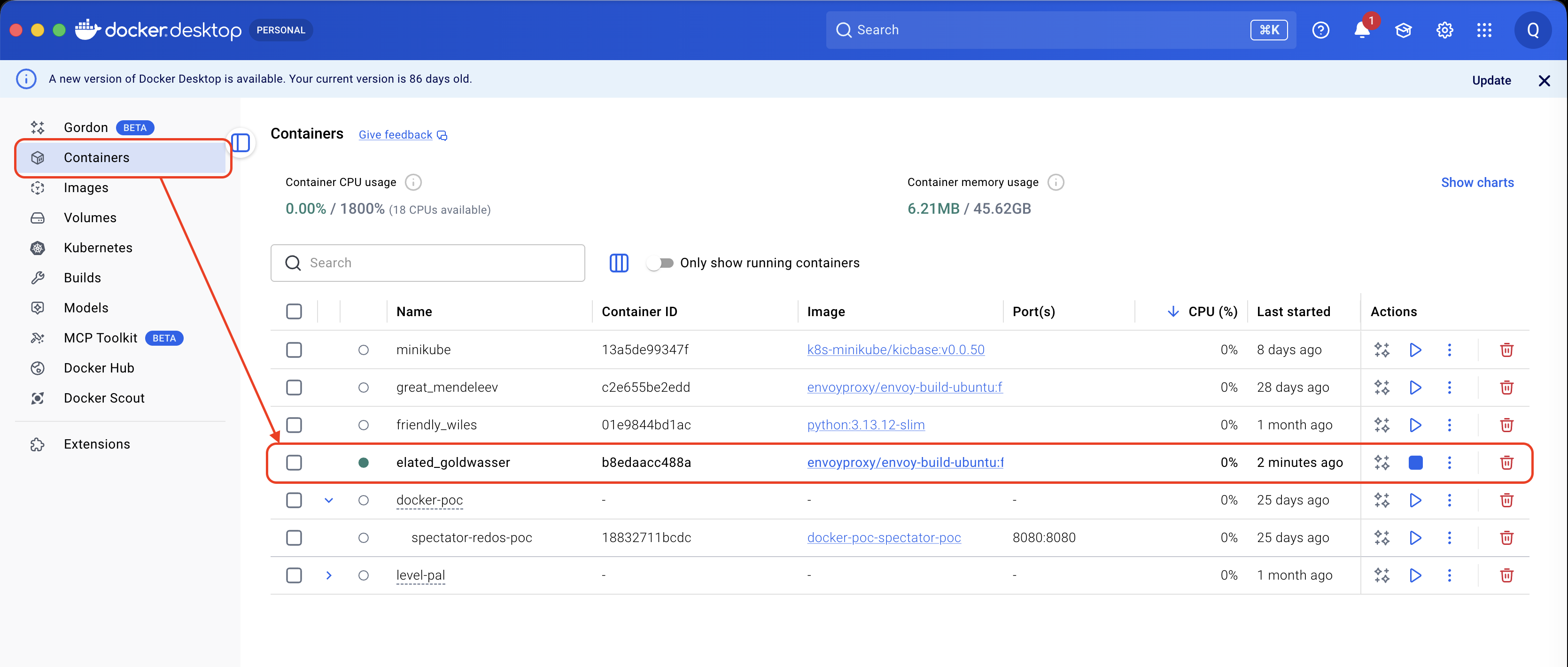Delete the spectator-redos-poc container

[1506, 538]
